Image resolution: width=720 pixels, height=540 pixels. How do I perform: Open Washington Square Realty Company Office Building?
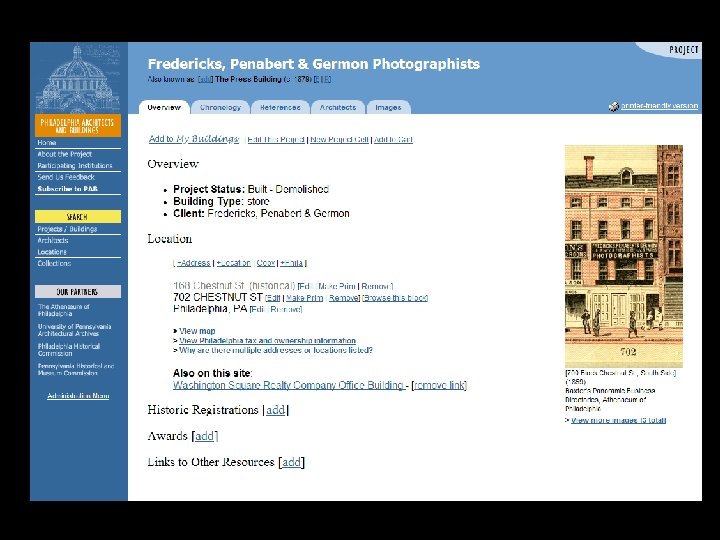pyautogui.click(x=288, y=385)
